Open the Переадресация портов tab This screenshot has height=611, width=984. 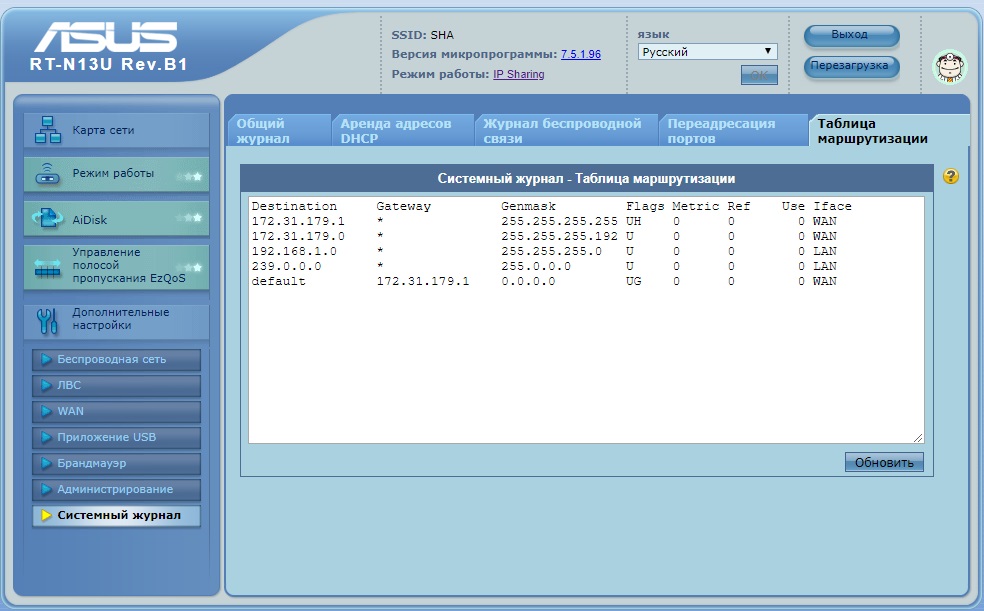[733, 130]
